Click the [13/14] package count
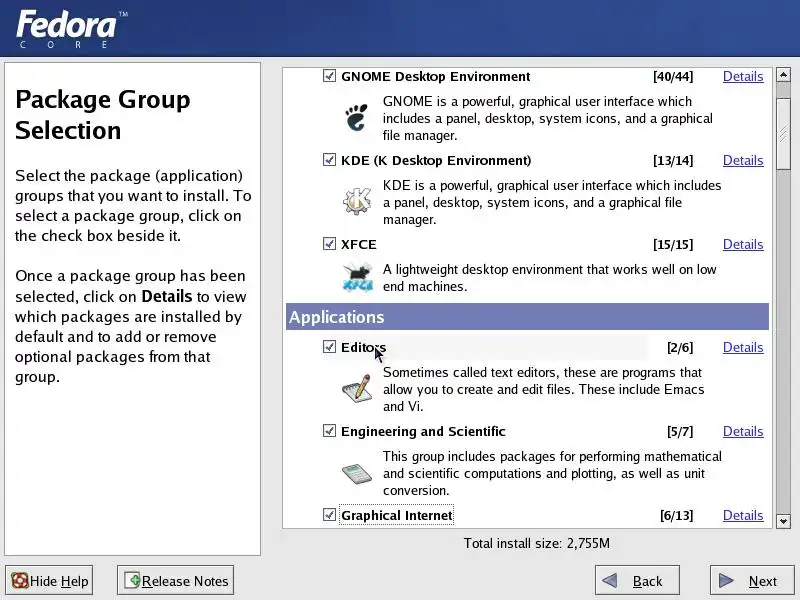 tap(673, 160)
